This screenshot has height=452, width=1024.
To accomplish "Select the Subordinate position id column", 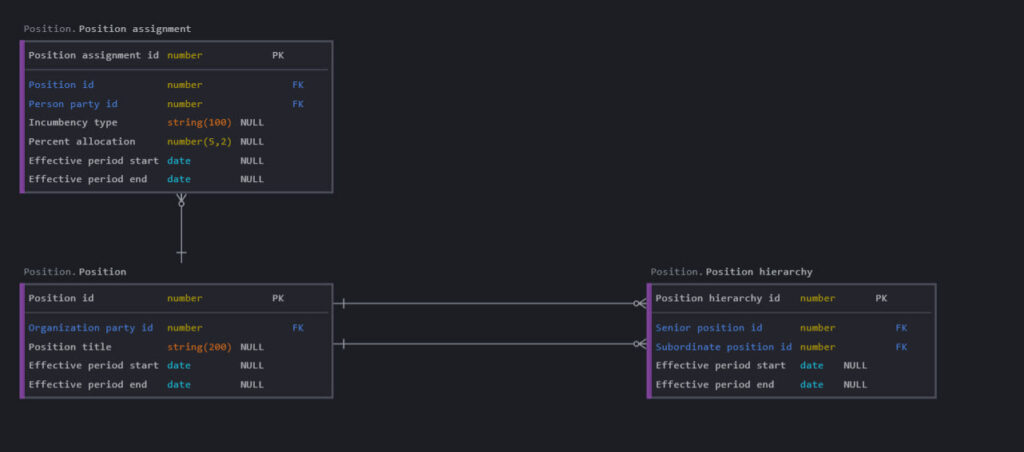I will pos(723,347).
